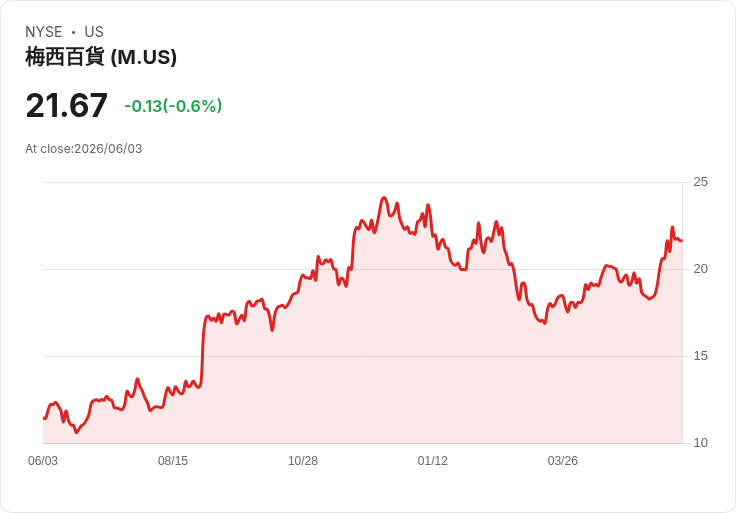Click the green change value -0.13(-0.6%)

tap(173, 106)
